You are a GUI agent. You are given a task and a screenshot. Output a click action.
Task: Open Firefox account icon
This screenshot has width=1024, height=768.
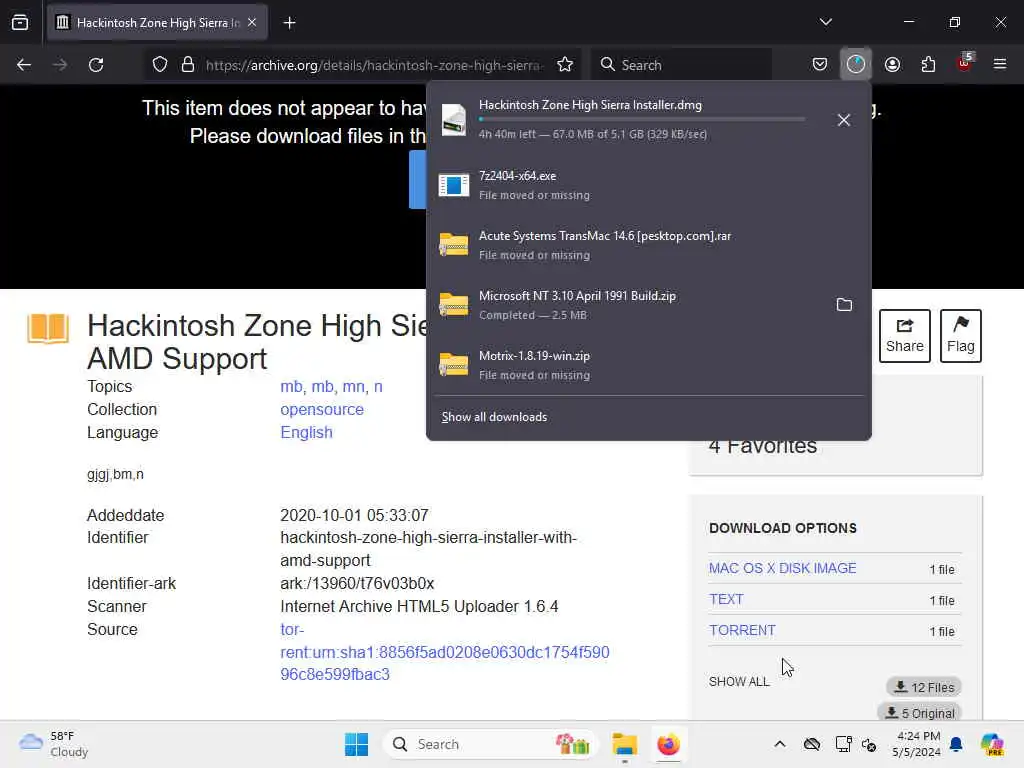coord(892,65)
